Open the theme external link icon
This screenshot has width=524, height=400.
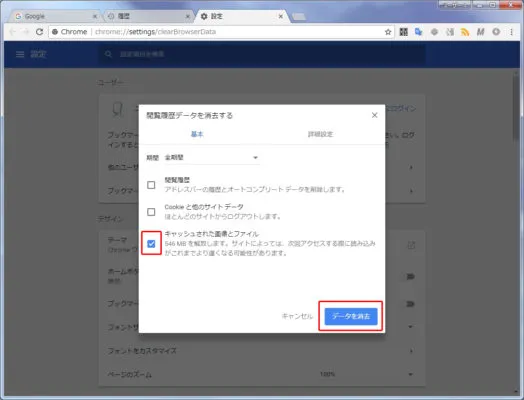click(x=411, y=245)
